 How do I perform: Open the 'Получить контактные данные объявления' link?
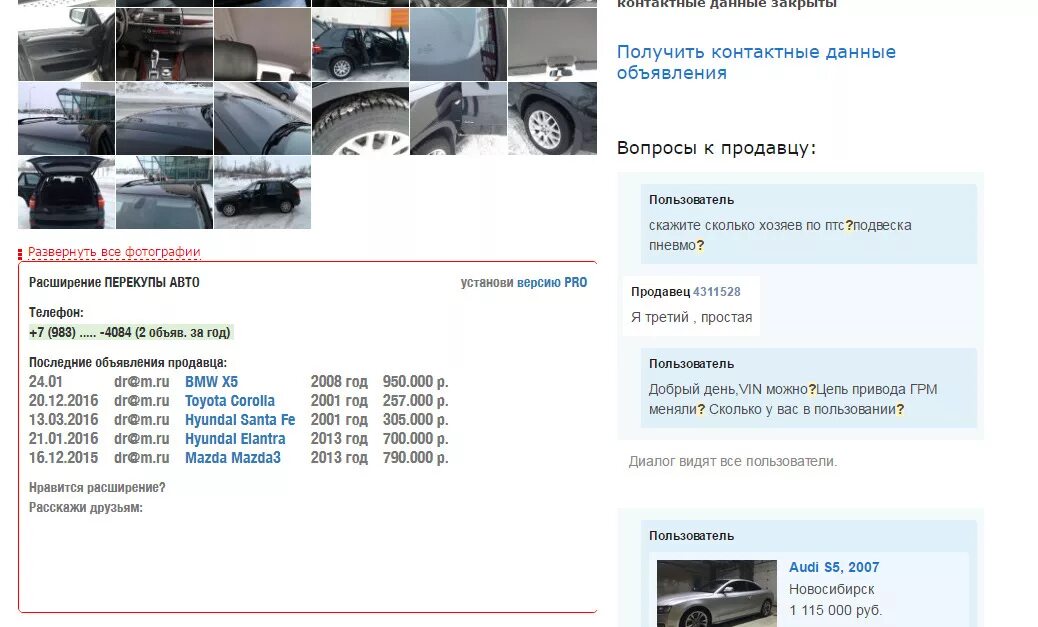756,62
